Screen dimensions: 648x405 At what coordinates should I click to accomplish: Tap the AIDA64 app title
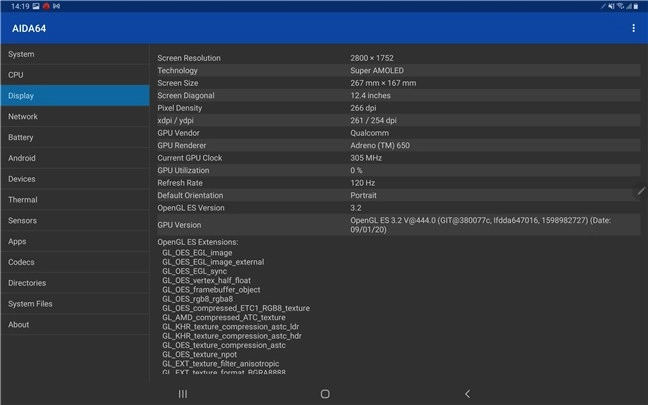[29, 29]
